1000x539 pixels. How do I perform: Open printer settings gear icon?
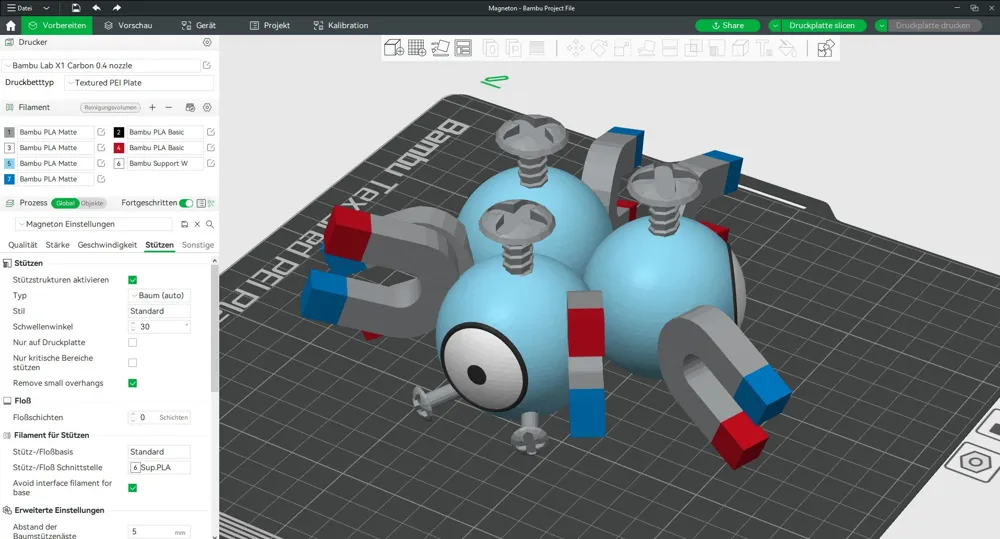point(207,42)
